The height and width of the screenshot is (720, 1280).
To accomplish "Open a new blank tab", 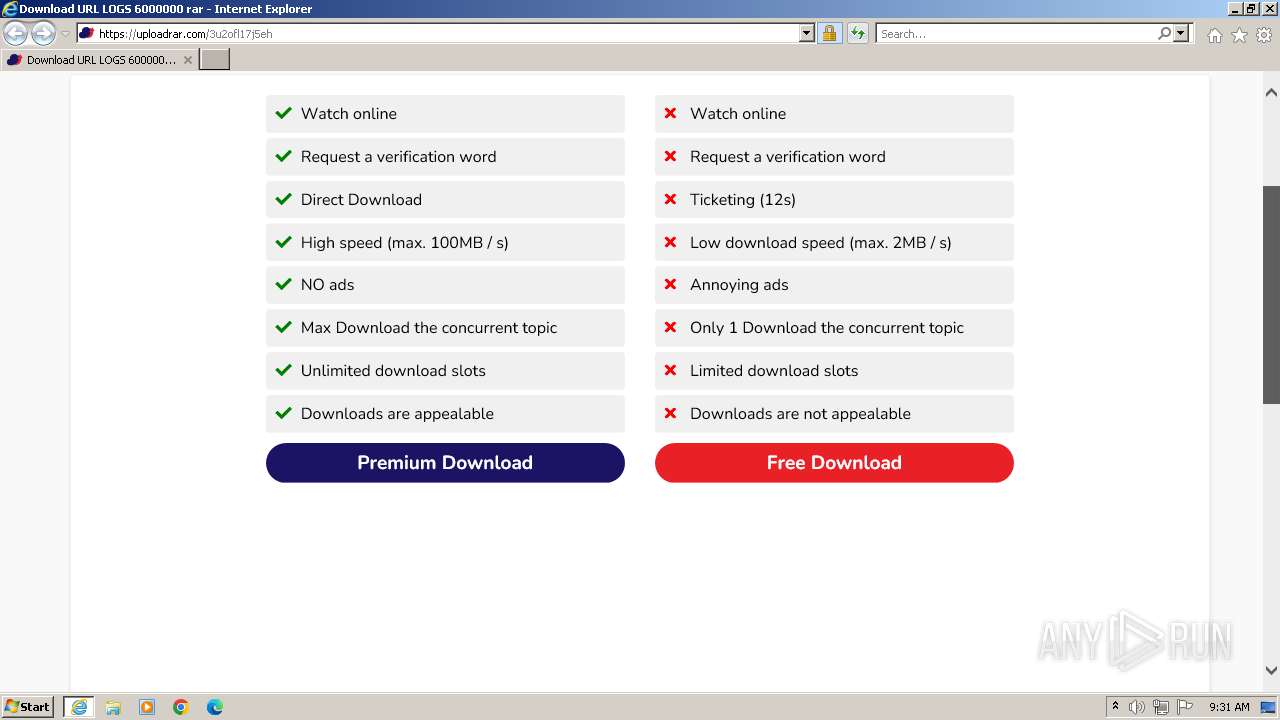I will coord(215,59).
